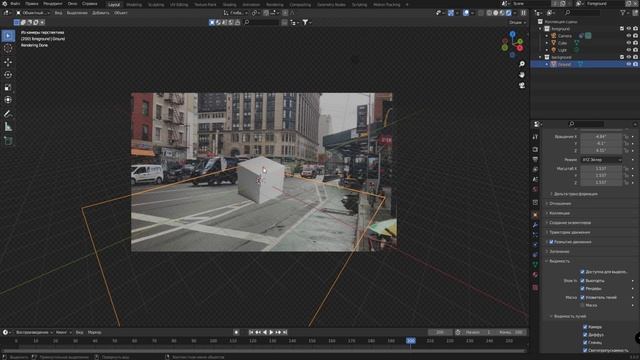Open the Modifiers wrench tab icon
The width and height of the screenshot is (640, 360).
point(535,225)
